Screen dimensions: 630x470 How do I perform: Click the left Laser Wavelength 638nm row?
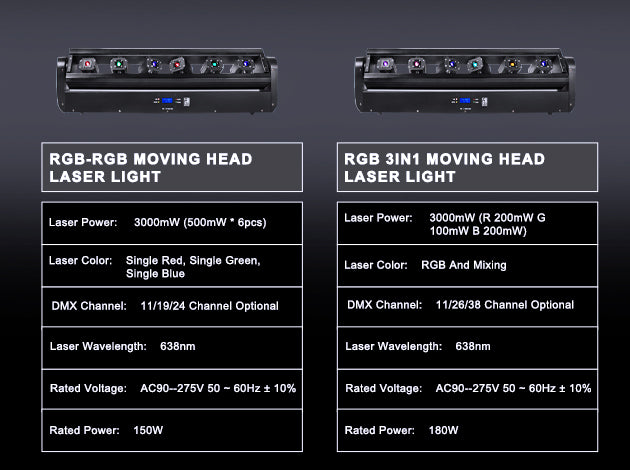click(x=171, y=347)
